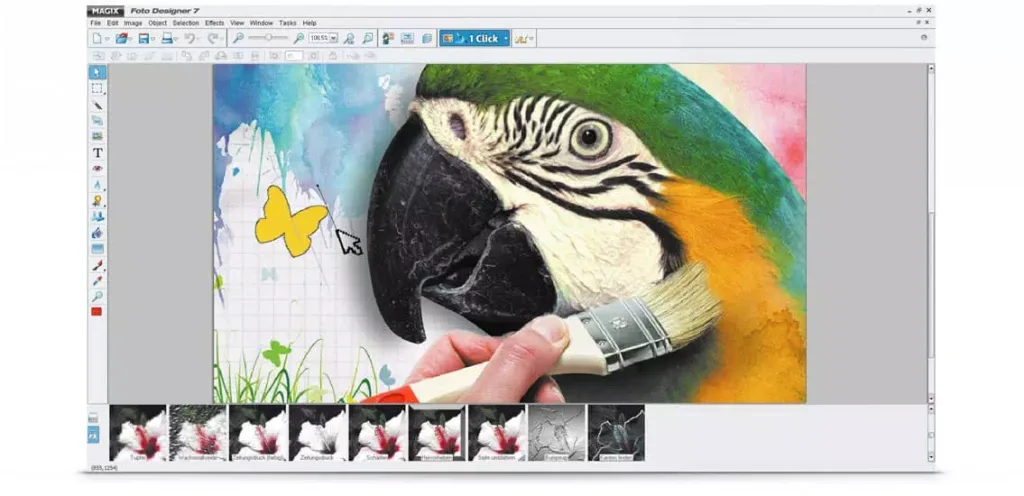Click the effects strip scrollbar down arrow
Viewport: 1024px width, 496px height.
pyautogui.click(x=931, y=457)
